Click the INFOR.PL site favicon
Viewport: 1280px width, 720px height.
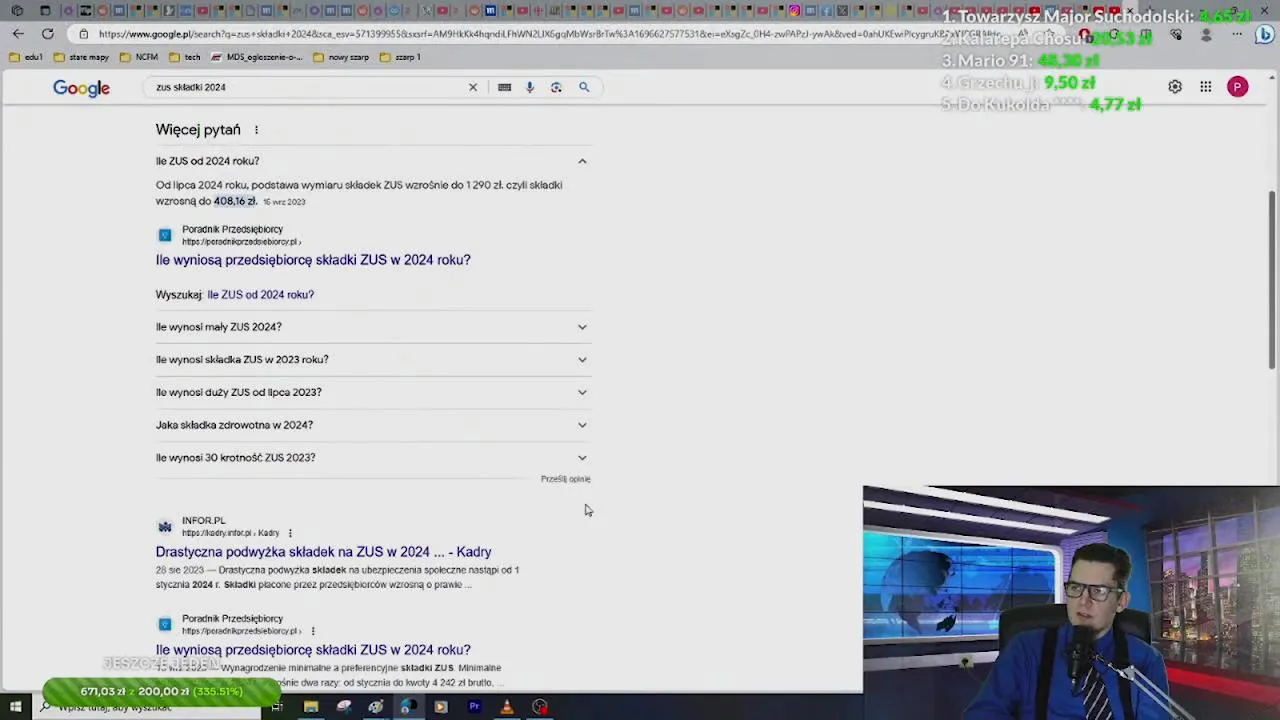[x=164, y=526]
